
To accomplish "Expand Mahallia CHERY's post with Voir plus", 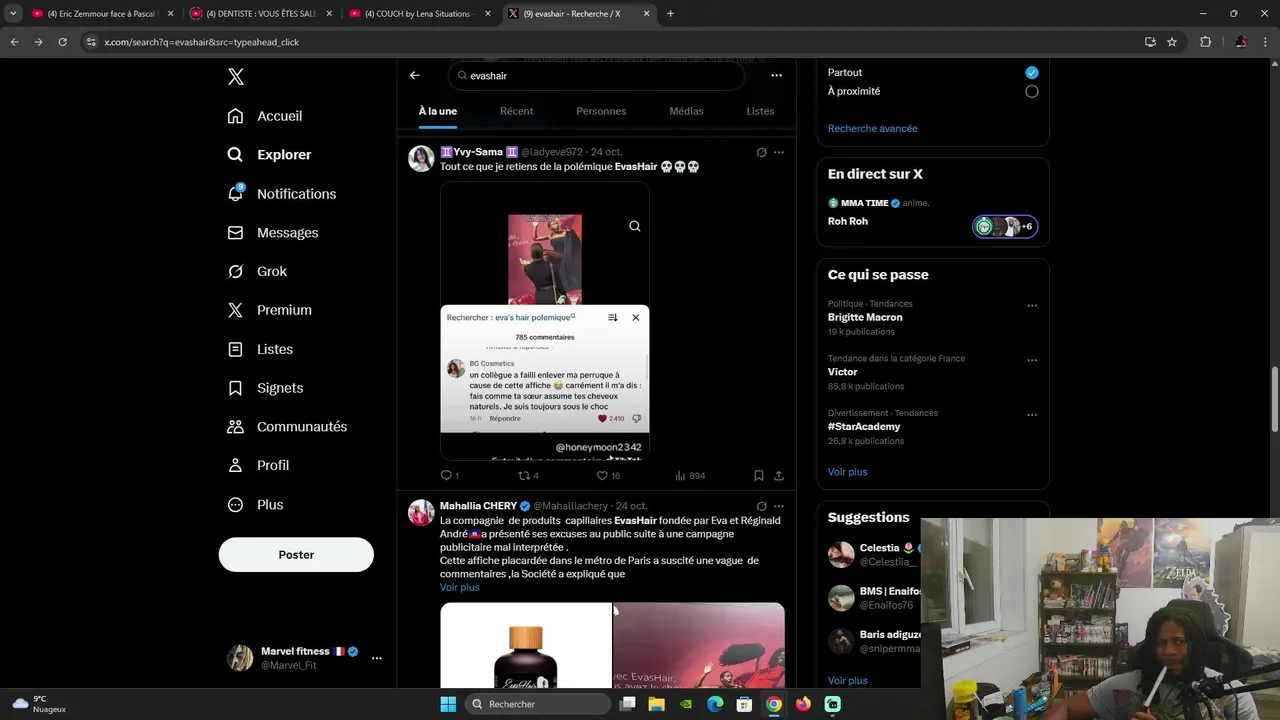I will coord(460,587).
